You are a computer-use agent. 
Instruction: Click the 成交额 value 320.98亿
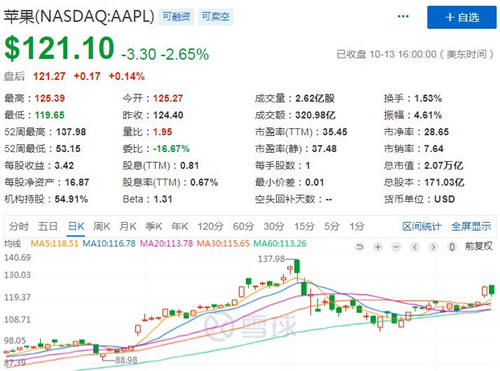click(x=315, y=115)
